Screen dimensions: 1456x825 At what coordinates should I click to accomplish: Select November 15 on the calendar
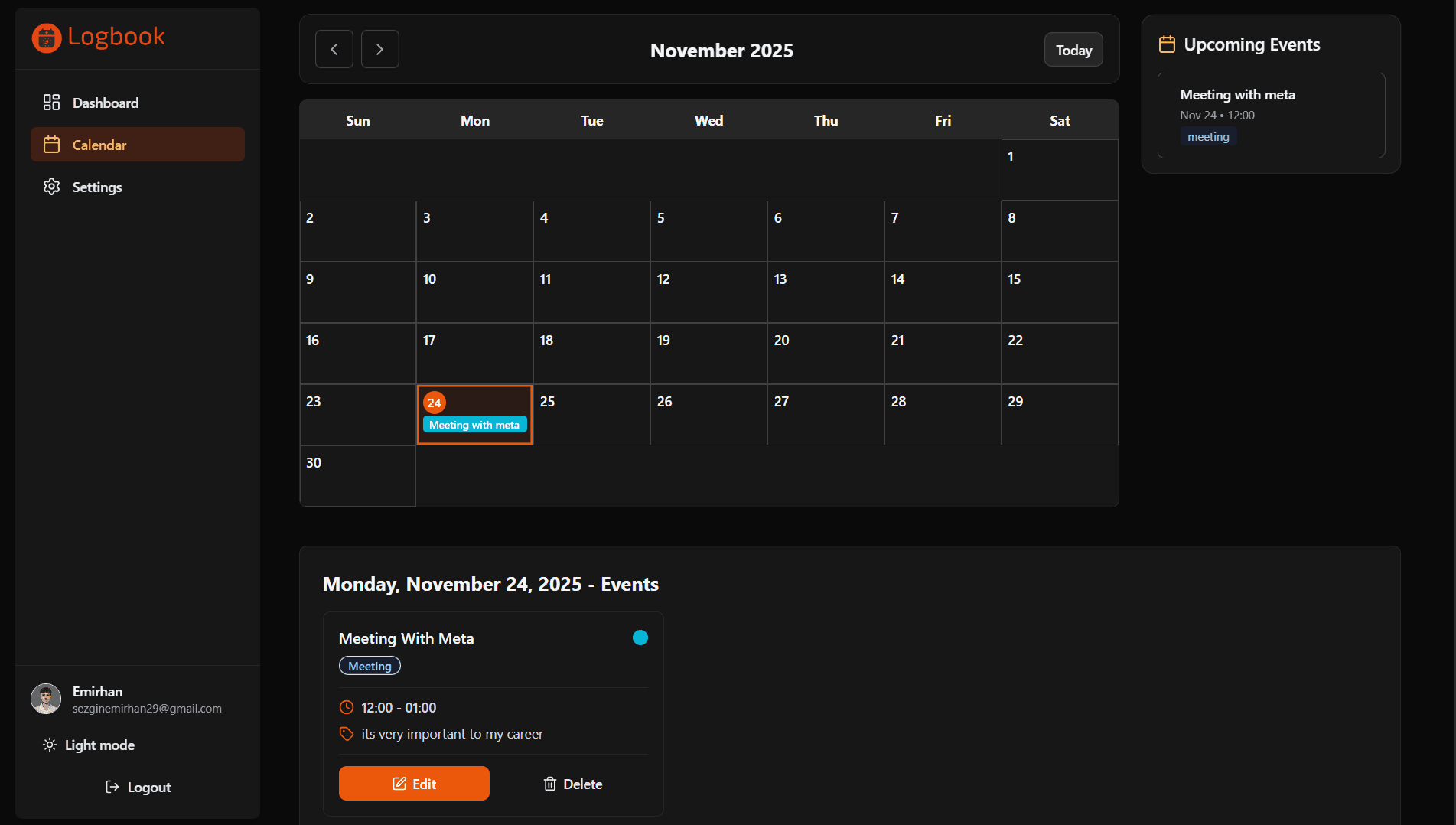1060,292
